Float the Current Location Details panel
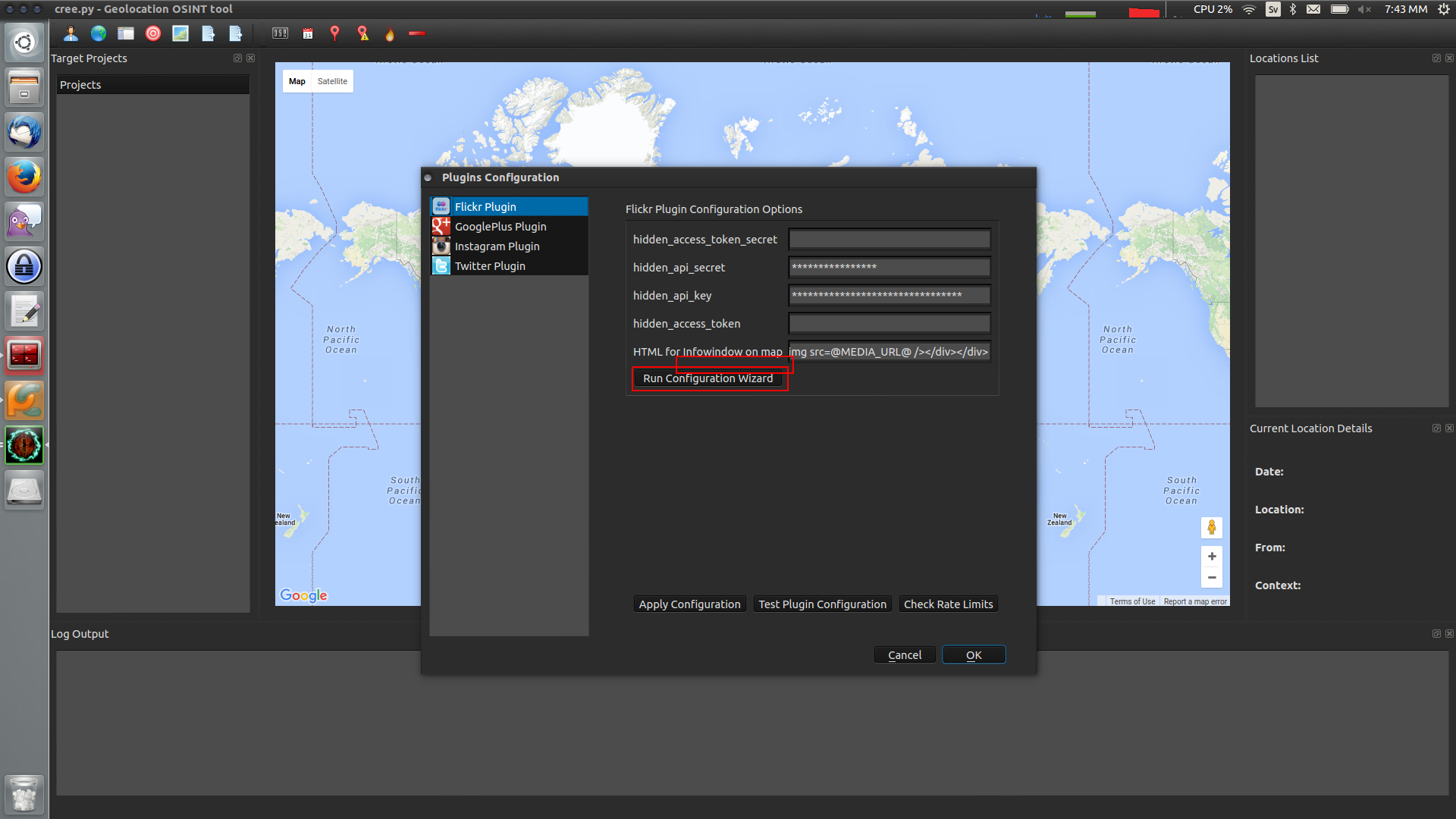The width and height of the screenshot is (1456, 819). click(x=1436, y=428)
